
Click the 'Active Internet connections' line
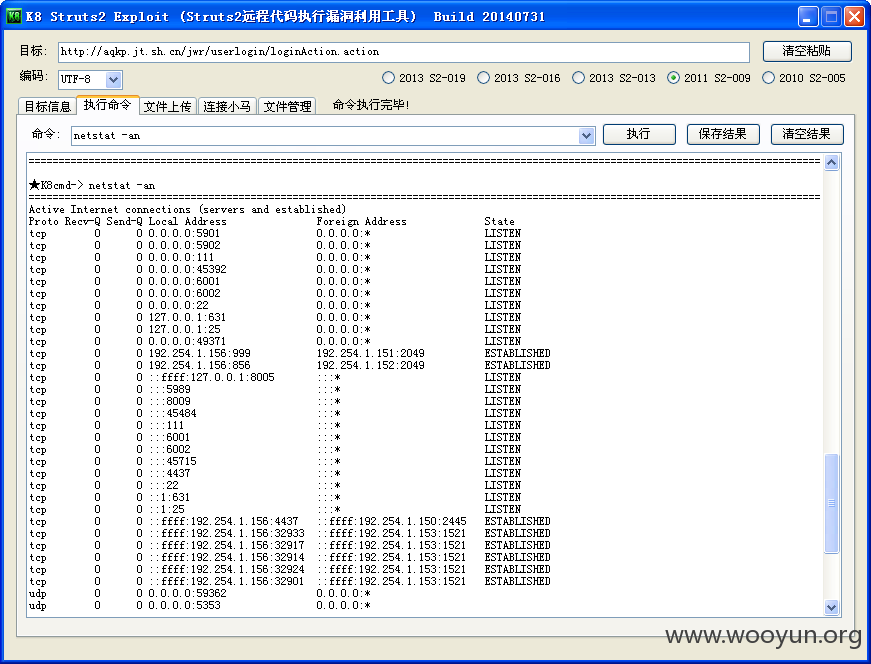pyautogui.click(x=187, y=209)
